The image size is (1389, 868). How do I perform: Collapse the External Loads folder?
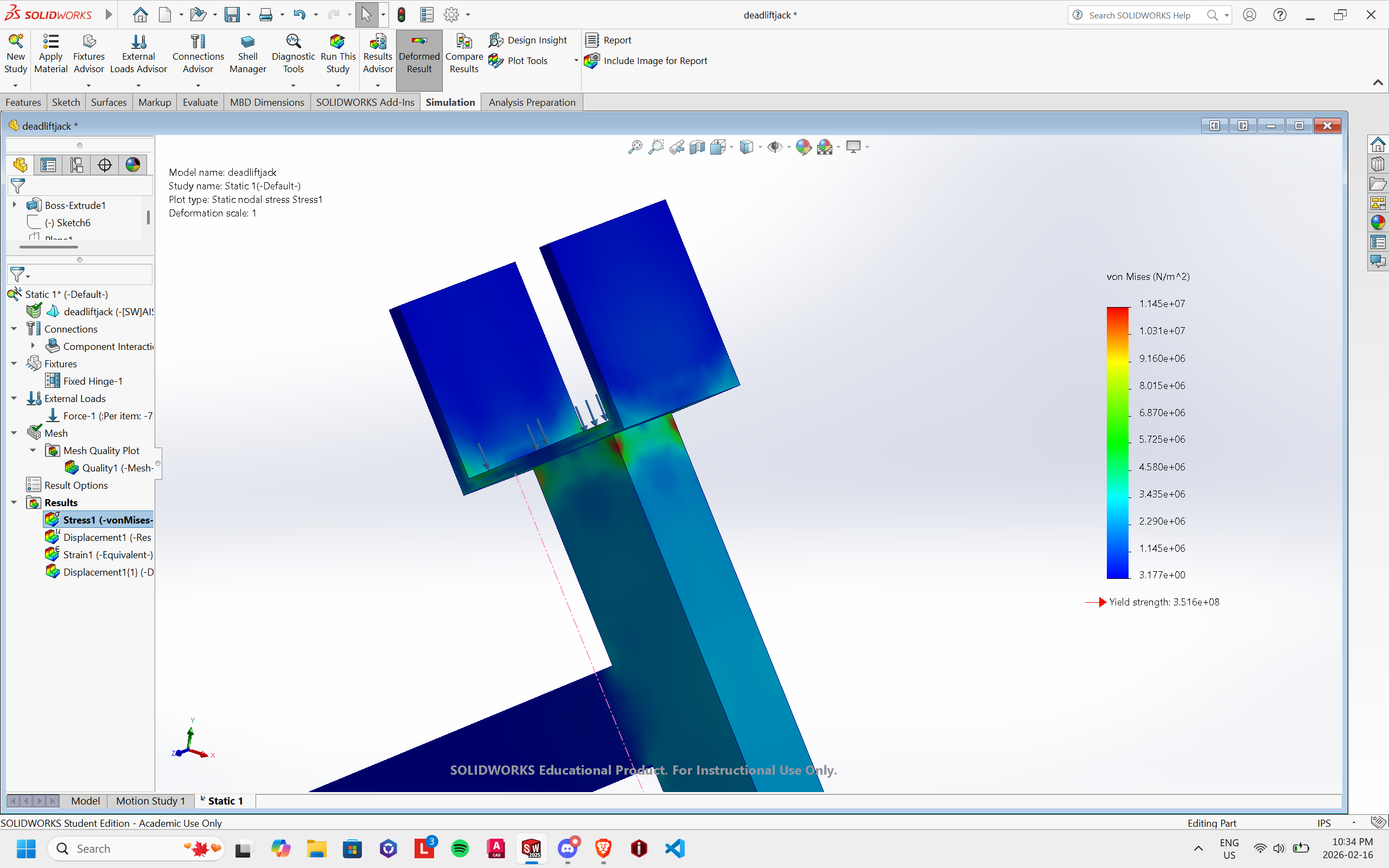pos(14,398)
